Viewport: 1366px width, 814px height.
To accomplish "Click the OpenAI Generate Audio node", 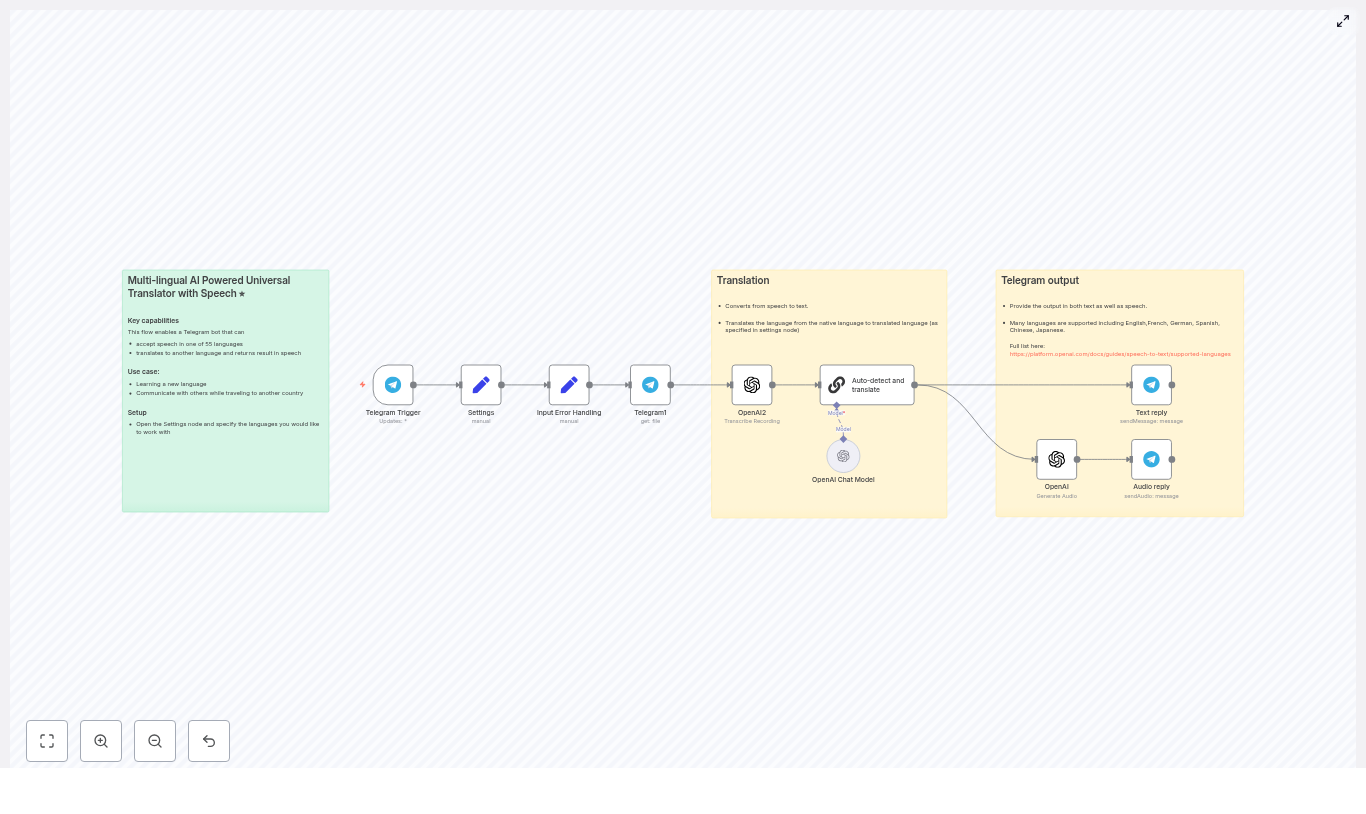I will coord(1056,460).
